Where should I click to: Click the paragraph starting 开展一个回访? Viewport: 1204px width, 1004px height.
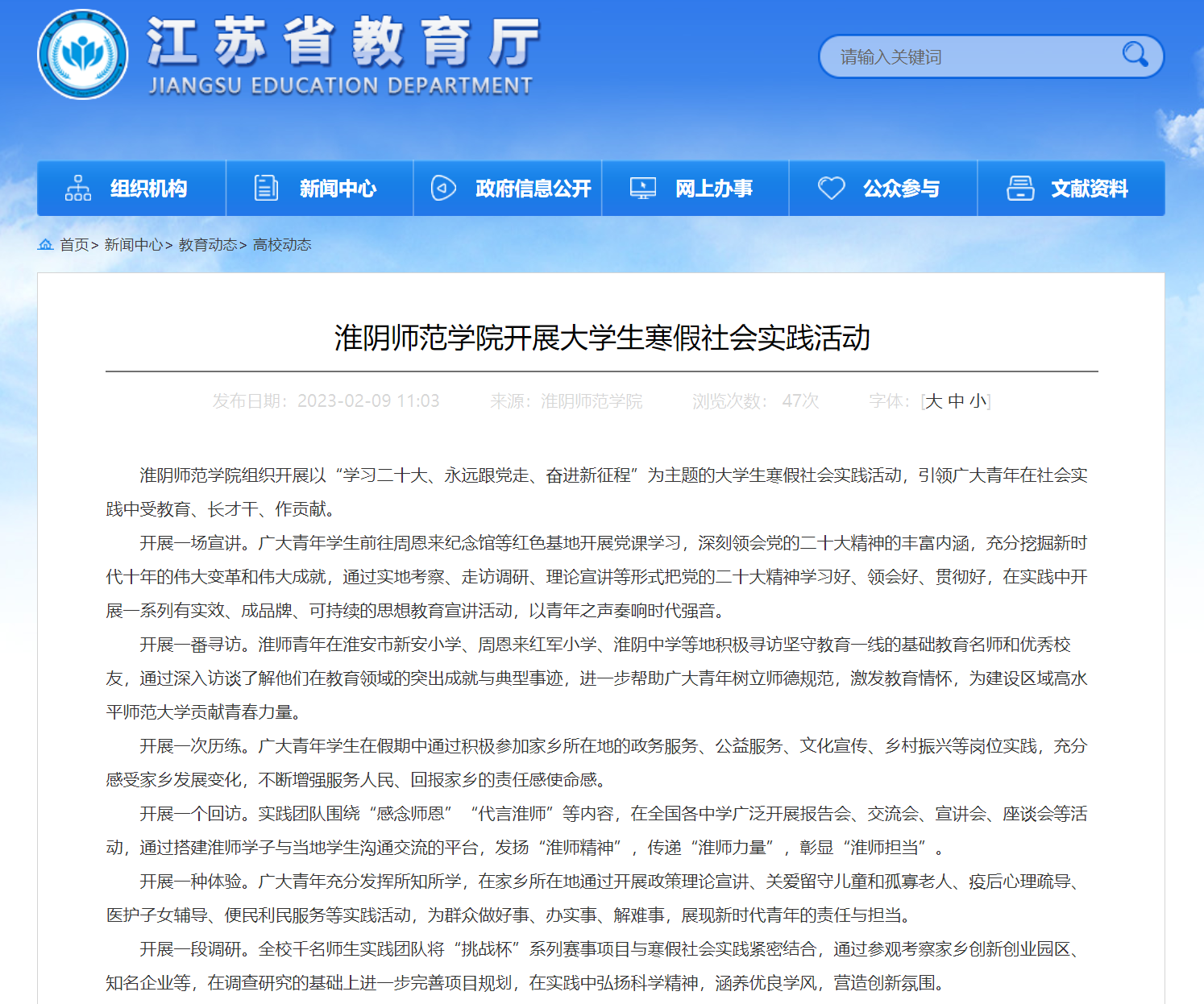[x=596, y=831]
